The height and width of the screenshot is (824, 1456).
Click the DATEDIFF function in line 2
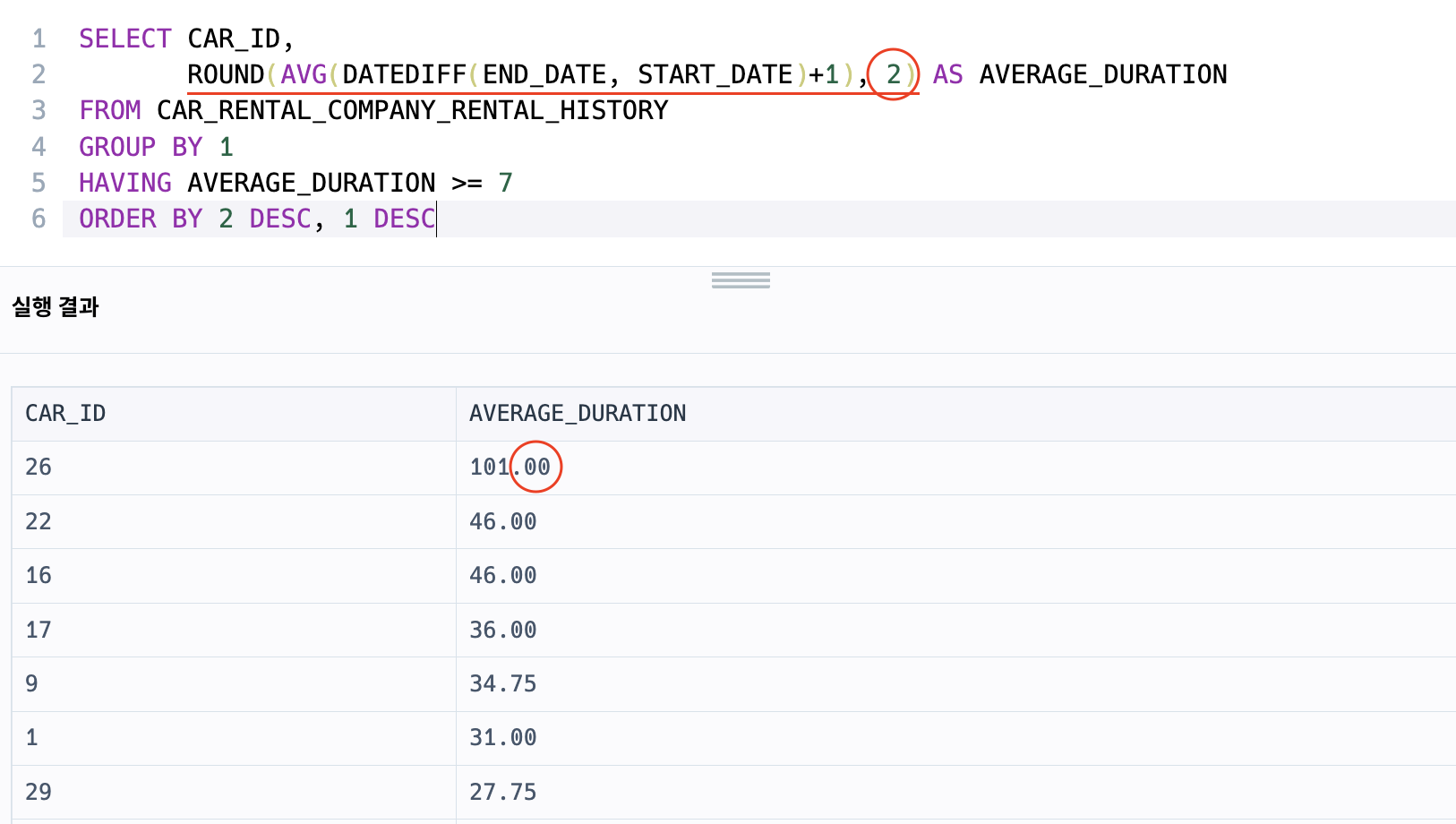click(405, 74)
